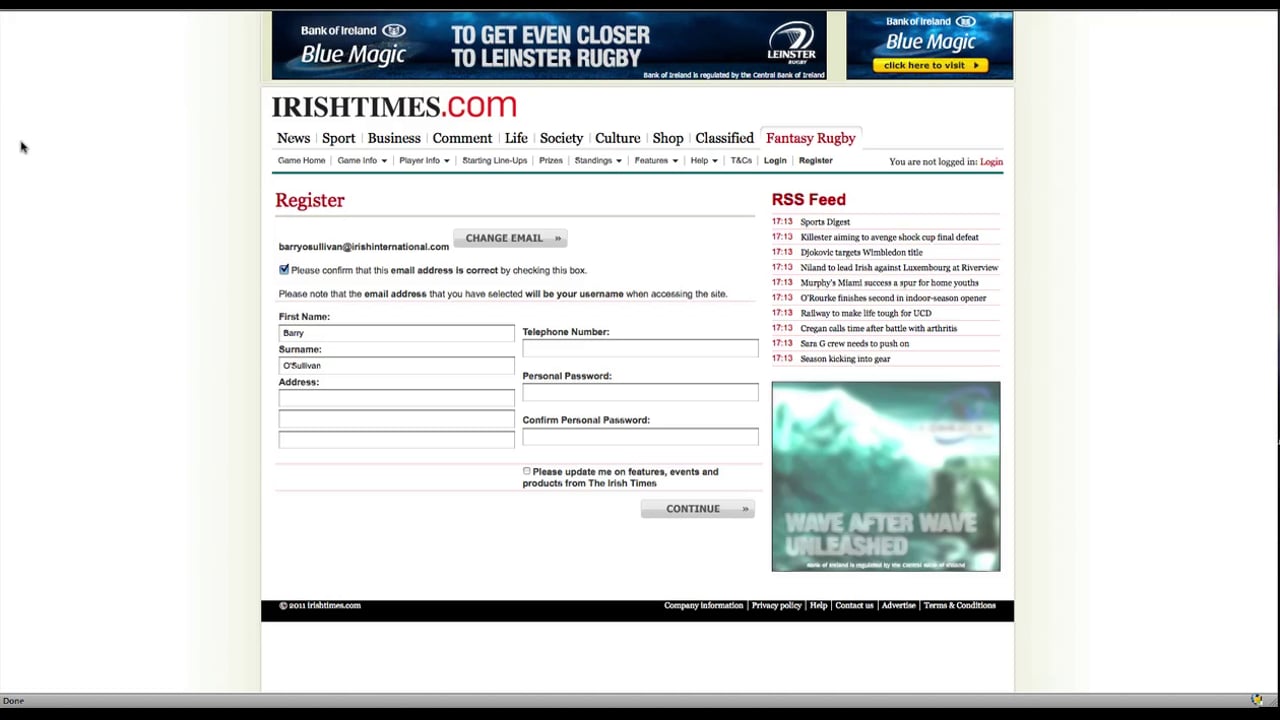Open Privacy policy footer link
Viewport: 1280px width, 720px height.
pos(776,605)
